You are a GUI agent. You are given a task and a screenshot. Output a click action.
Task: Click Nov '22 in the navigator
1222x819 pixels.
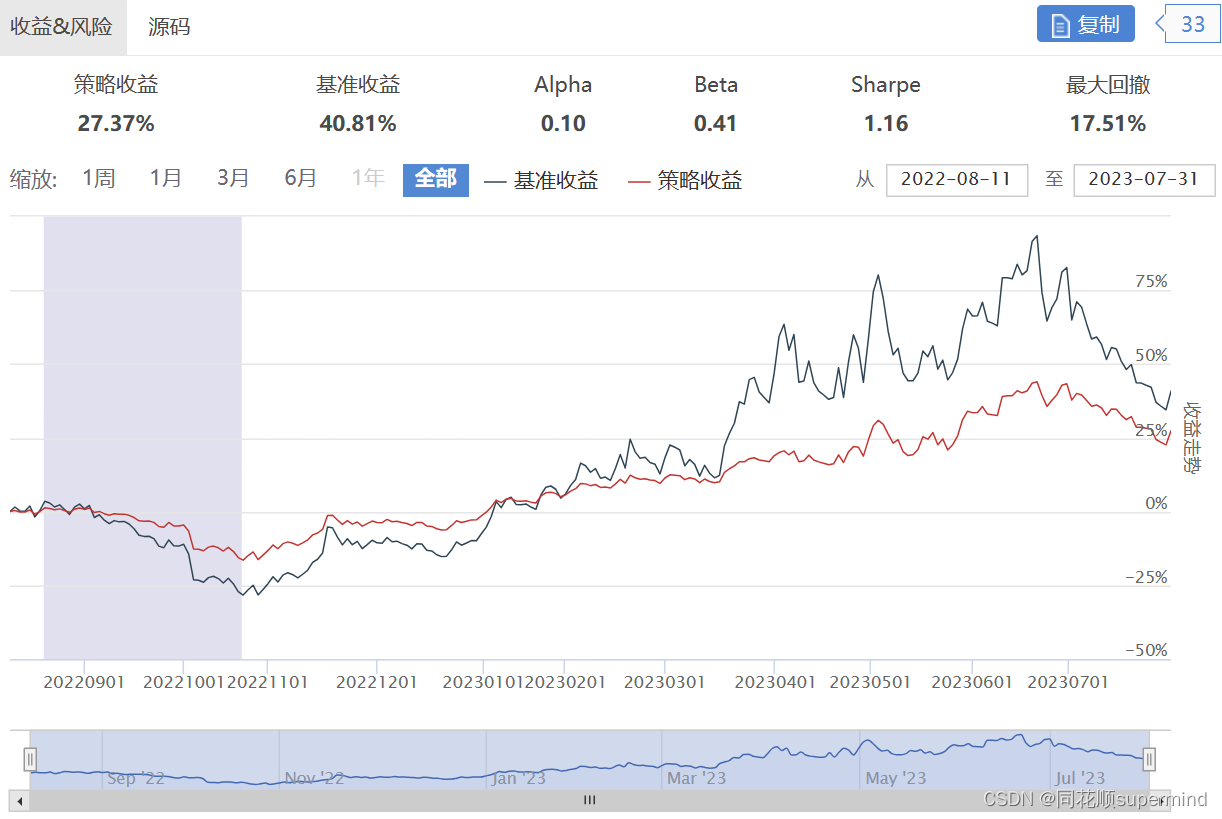[x=314, y=778]
